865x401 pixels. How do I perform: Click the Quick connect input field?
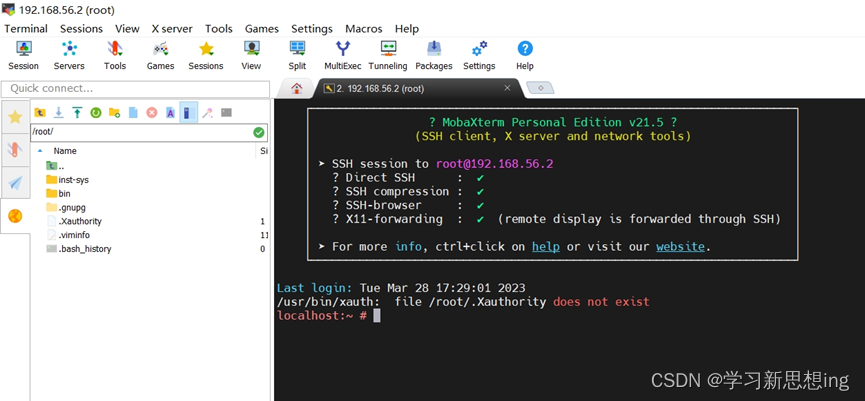[x=135, y=89]
